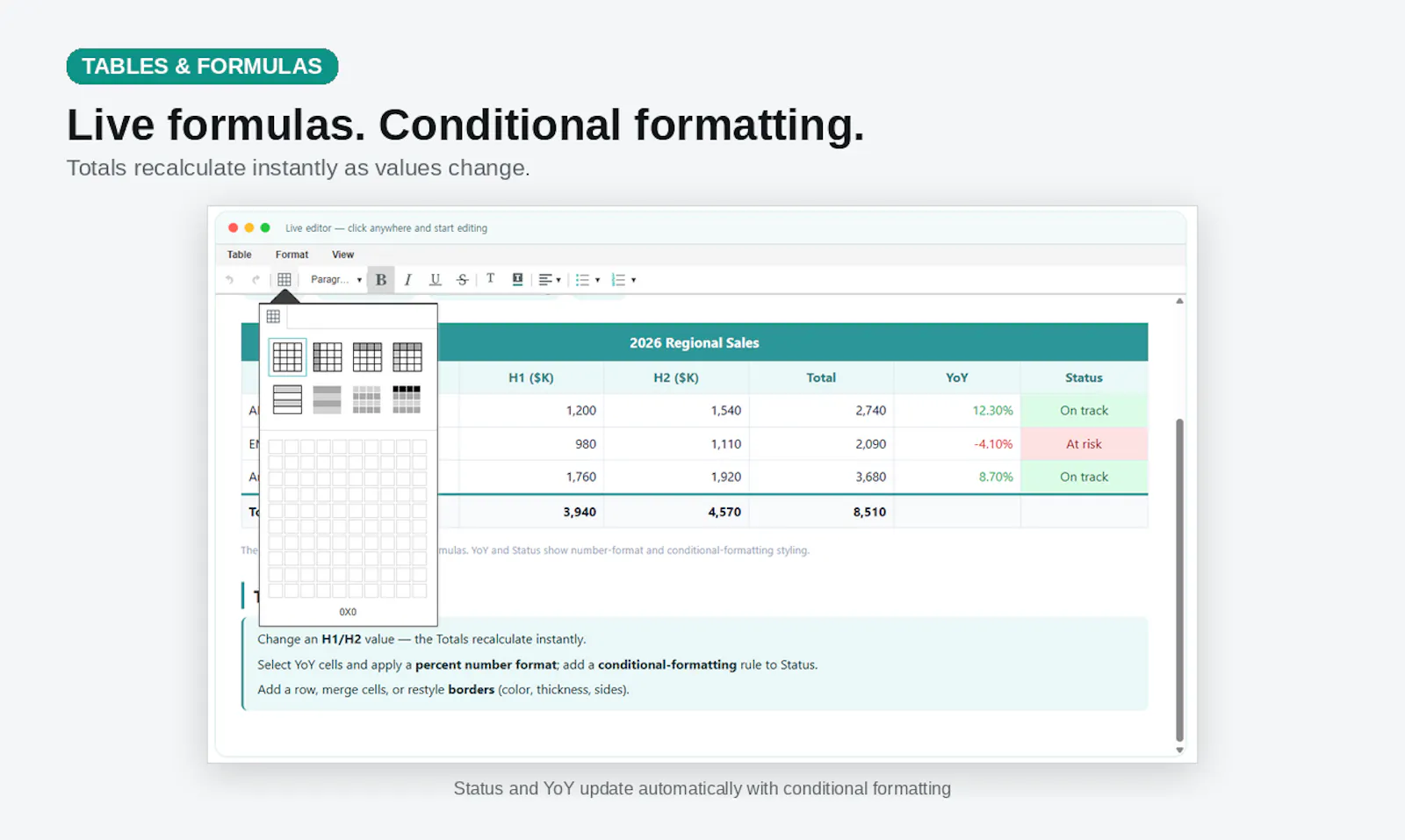Click the 'Status' column header
This screenshot has height=840, width=1405.
[x=1084, y=377]
